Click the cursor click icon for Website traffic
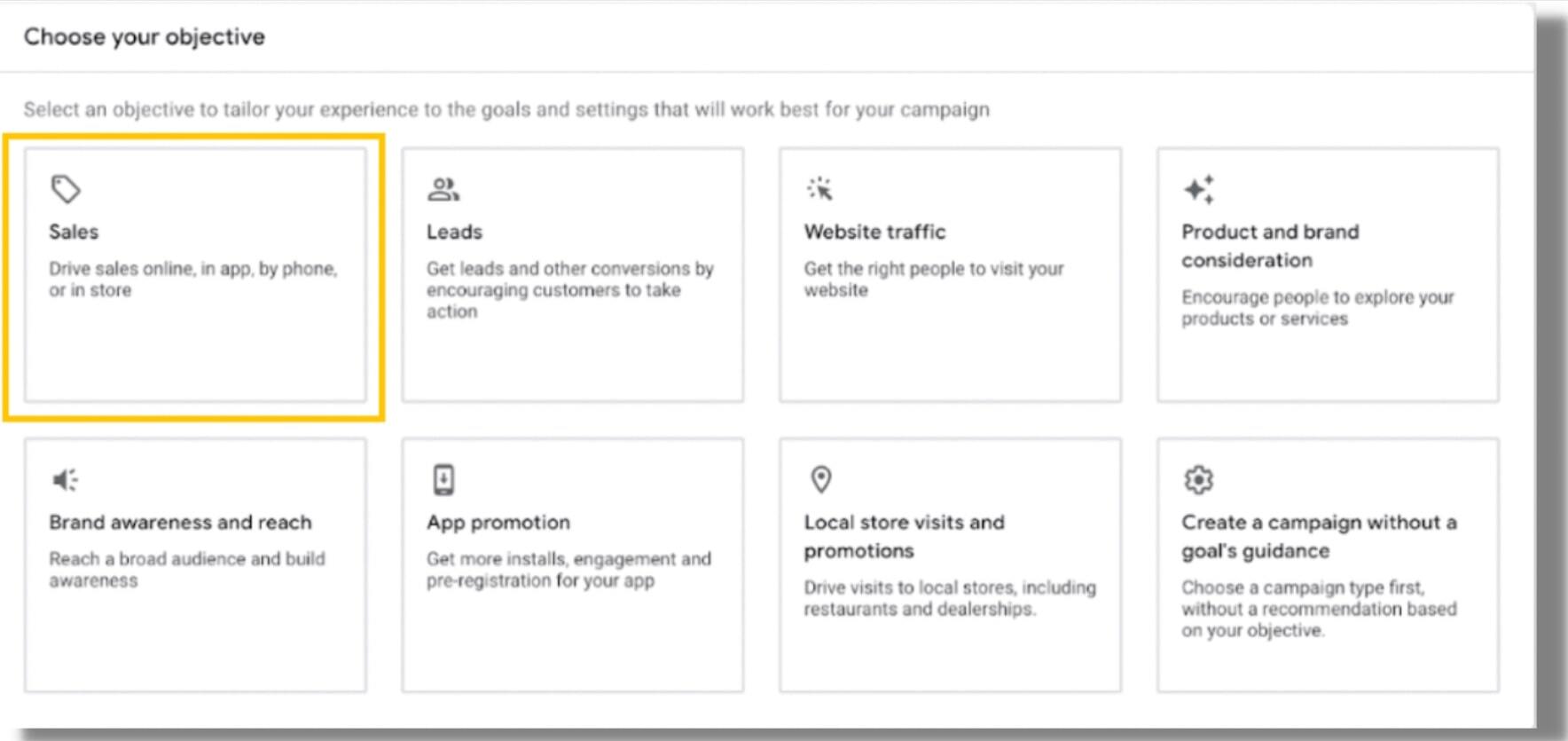The image size is (1568, 741). tap(820, 187)
